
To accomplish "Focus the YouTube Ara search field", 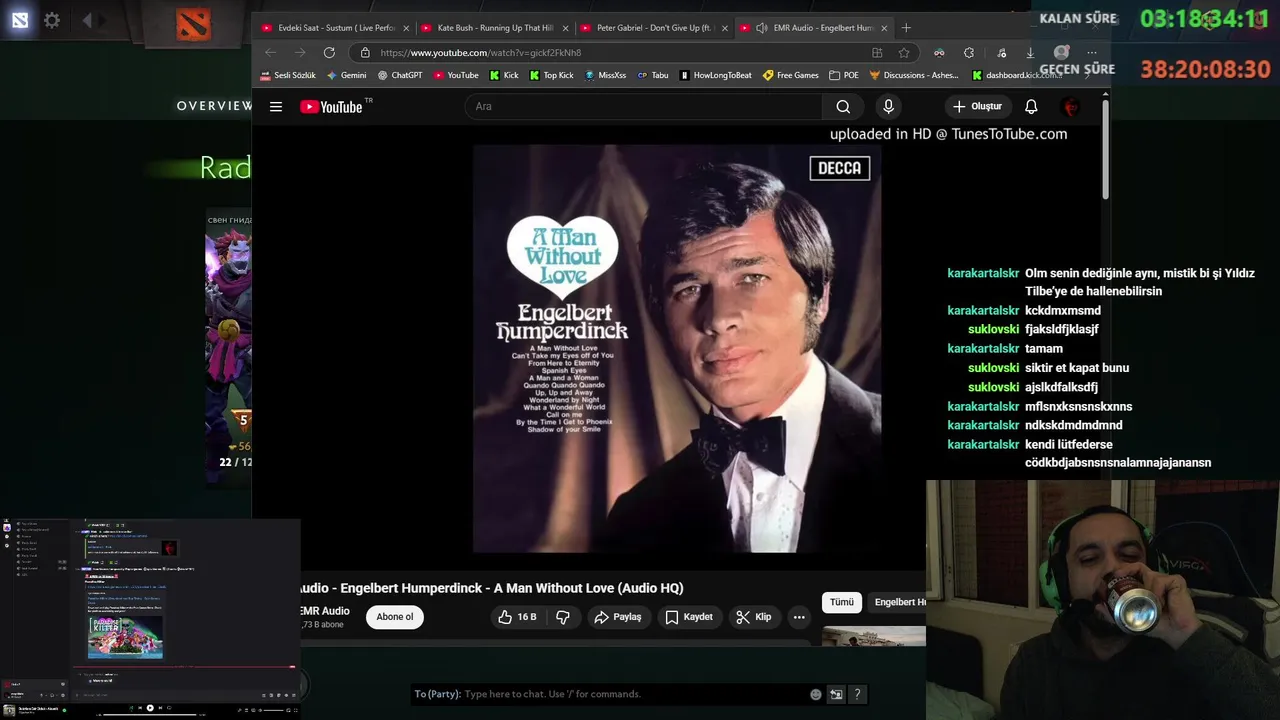I will tap(643, 107).
